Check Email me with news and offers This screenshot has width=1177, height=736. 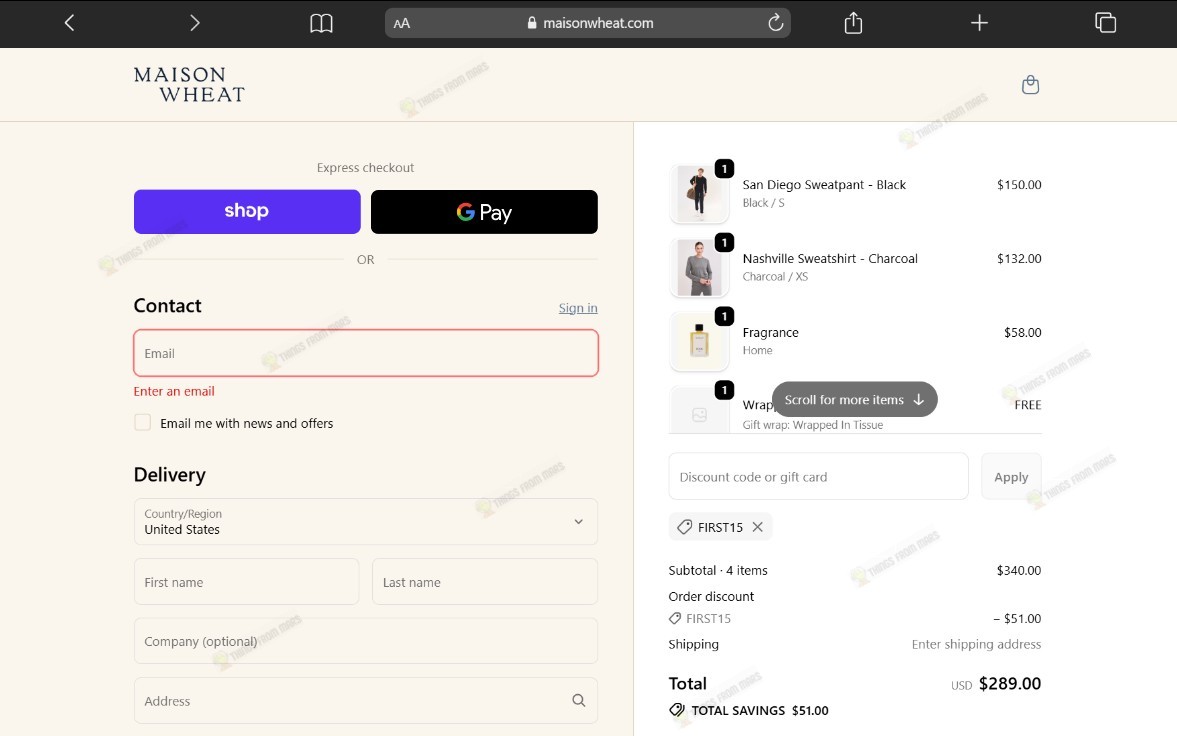[x=143, y=423]
